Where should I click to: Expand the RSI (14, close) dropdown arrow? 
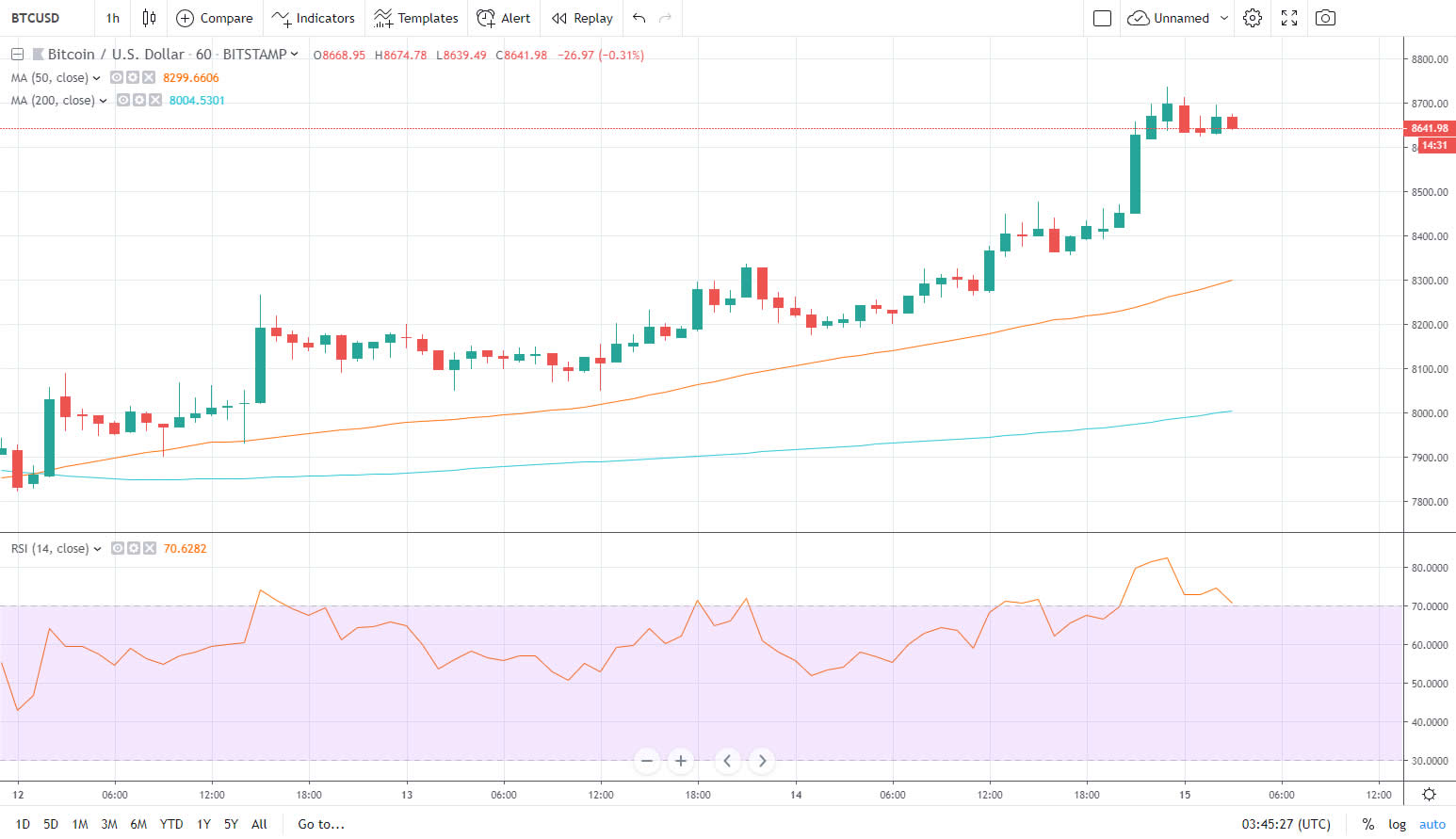97,549
